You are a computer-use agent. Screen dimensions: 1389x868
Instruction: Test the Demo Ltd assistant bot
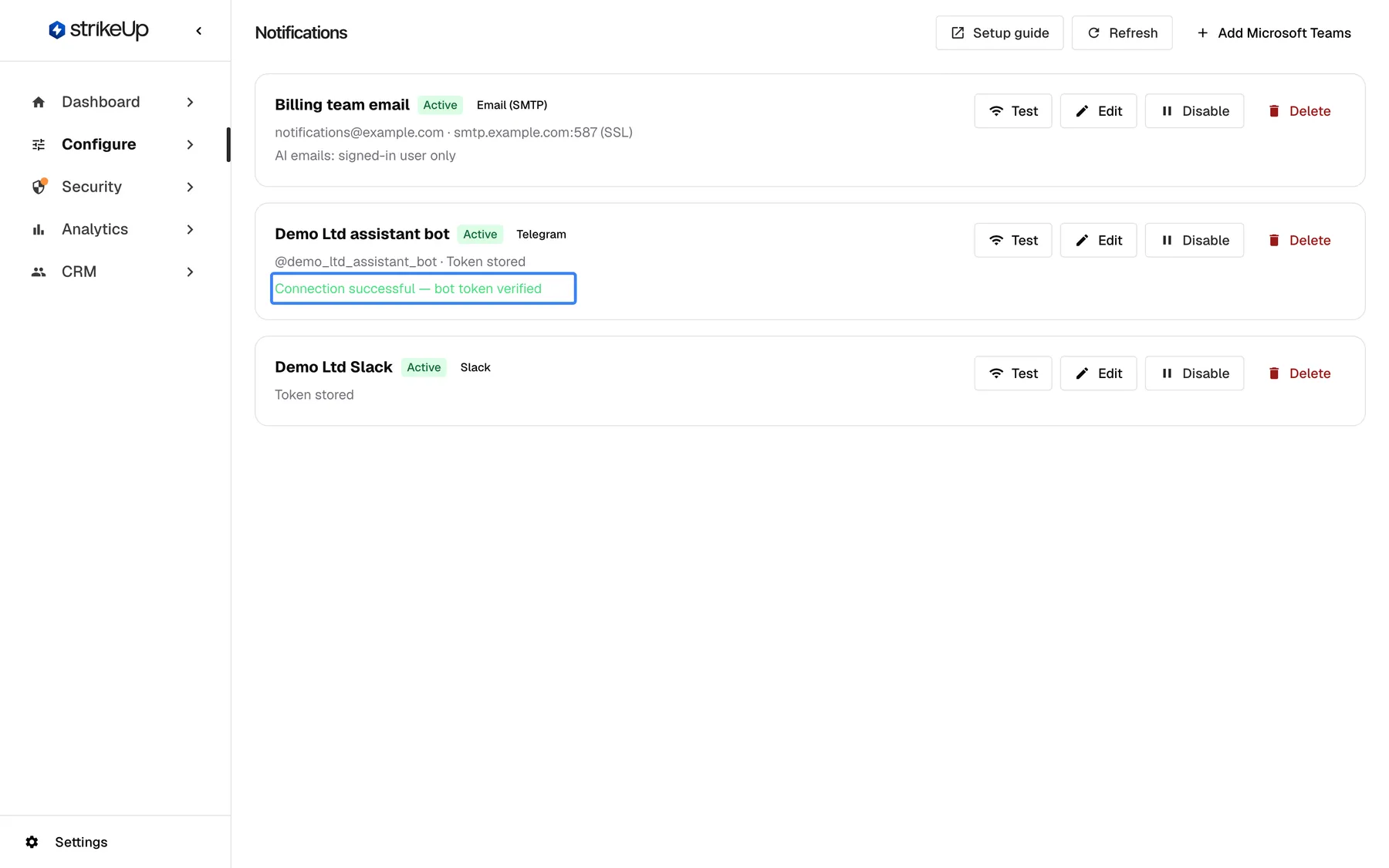1013,240
